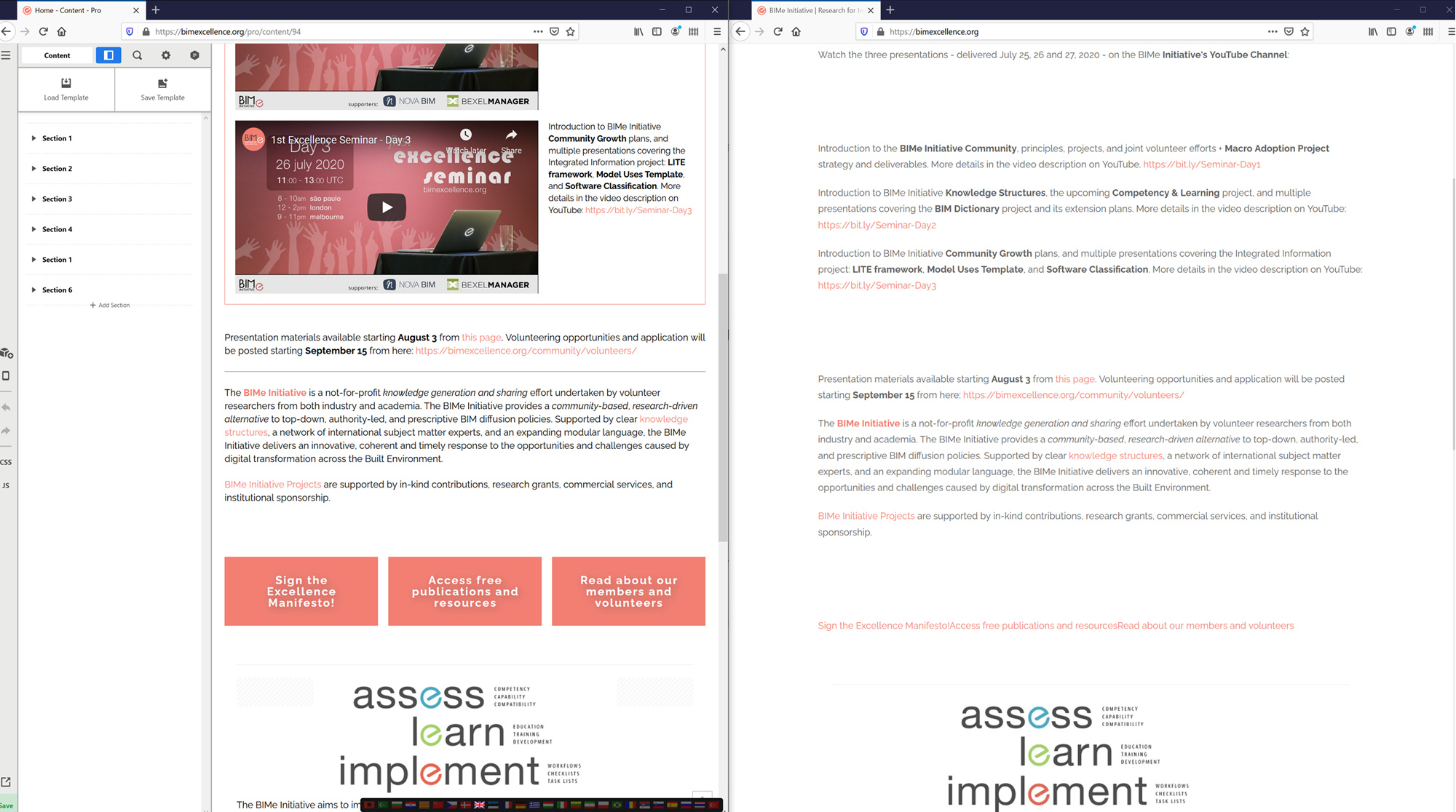1456x812 pixels.
Task: Click the device preview icon in editor sidebar
Action: pyautogui.click(x=6, y=376)
